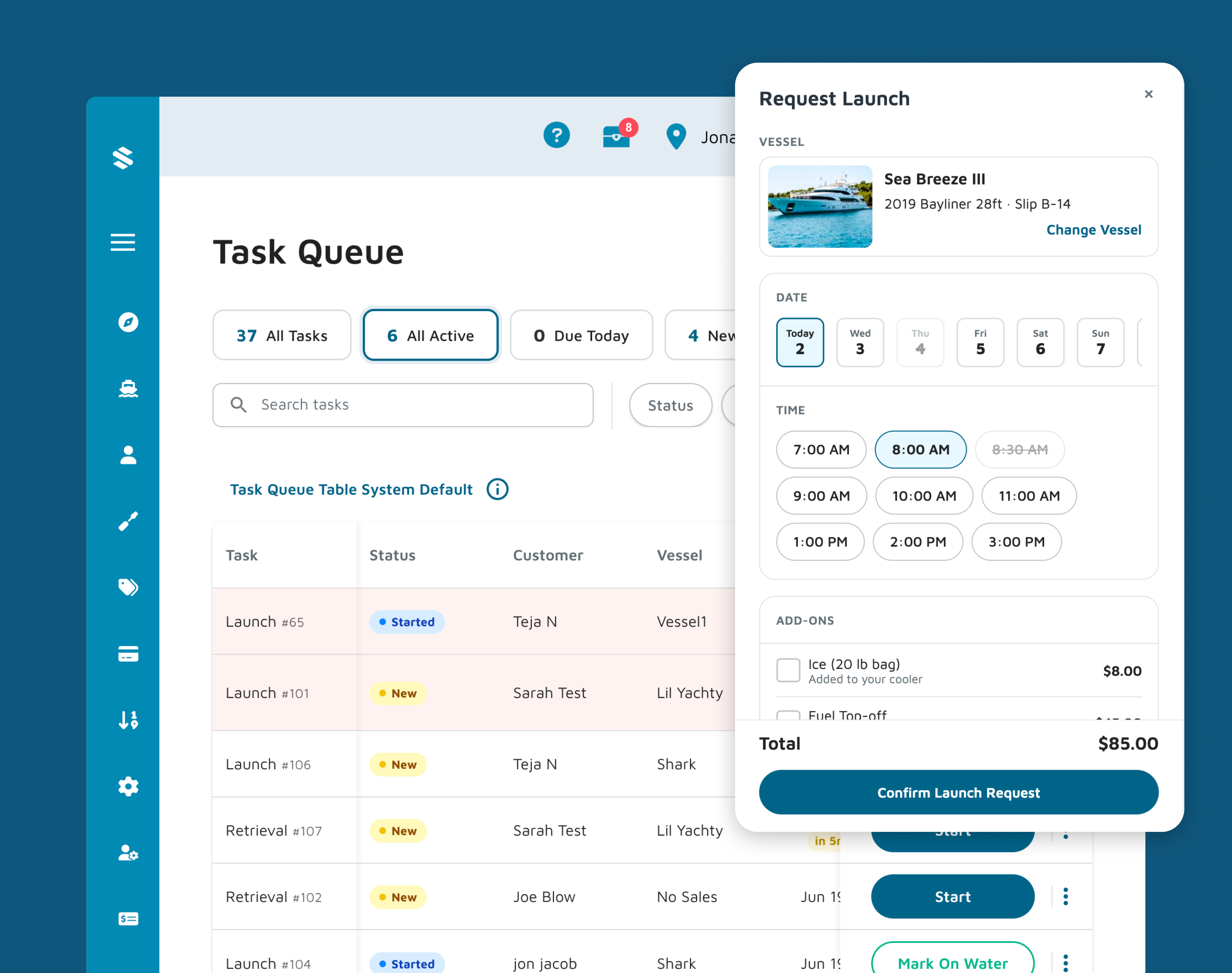Open the user settings sidebar icon
The width and height of the screenshot is (1232, 973).
128,853
